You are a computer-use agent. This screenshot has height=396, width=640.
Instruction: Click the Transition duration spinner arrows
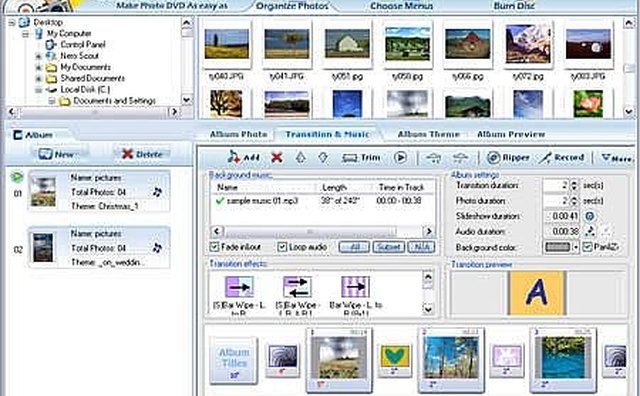(x=574, y=185)
